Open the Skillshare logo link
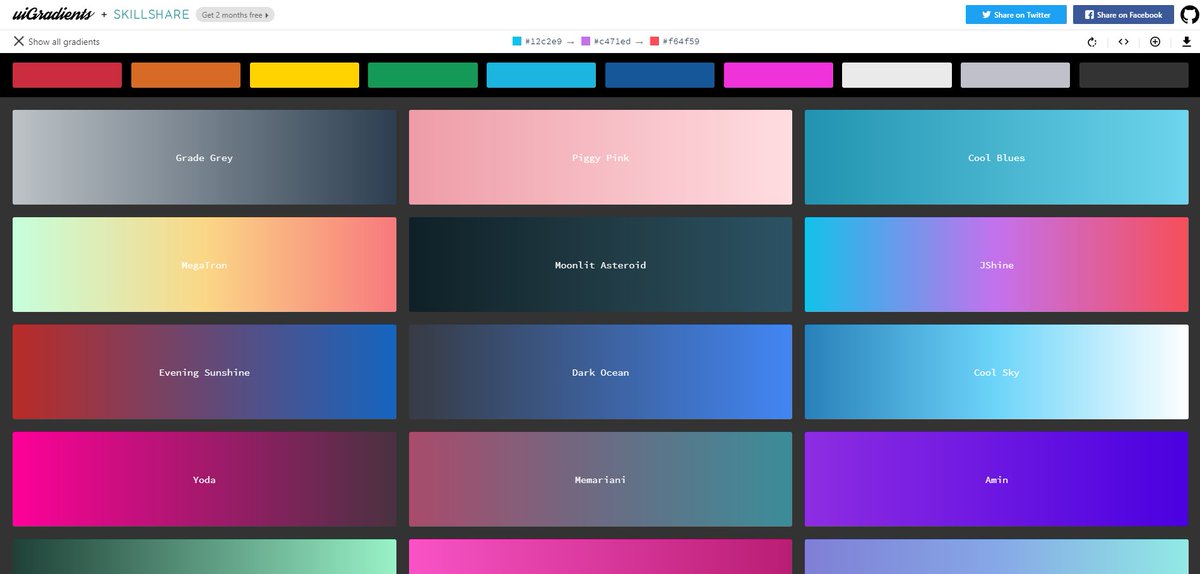The image size is (1200, 574). click(151, 15)
